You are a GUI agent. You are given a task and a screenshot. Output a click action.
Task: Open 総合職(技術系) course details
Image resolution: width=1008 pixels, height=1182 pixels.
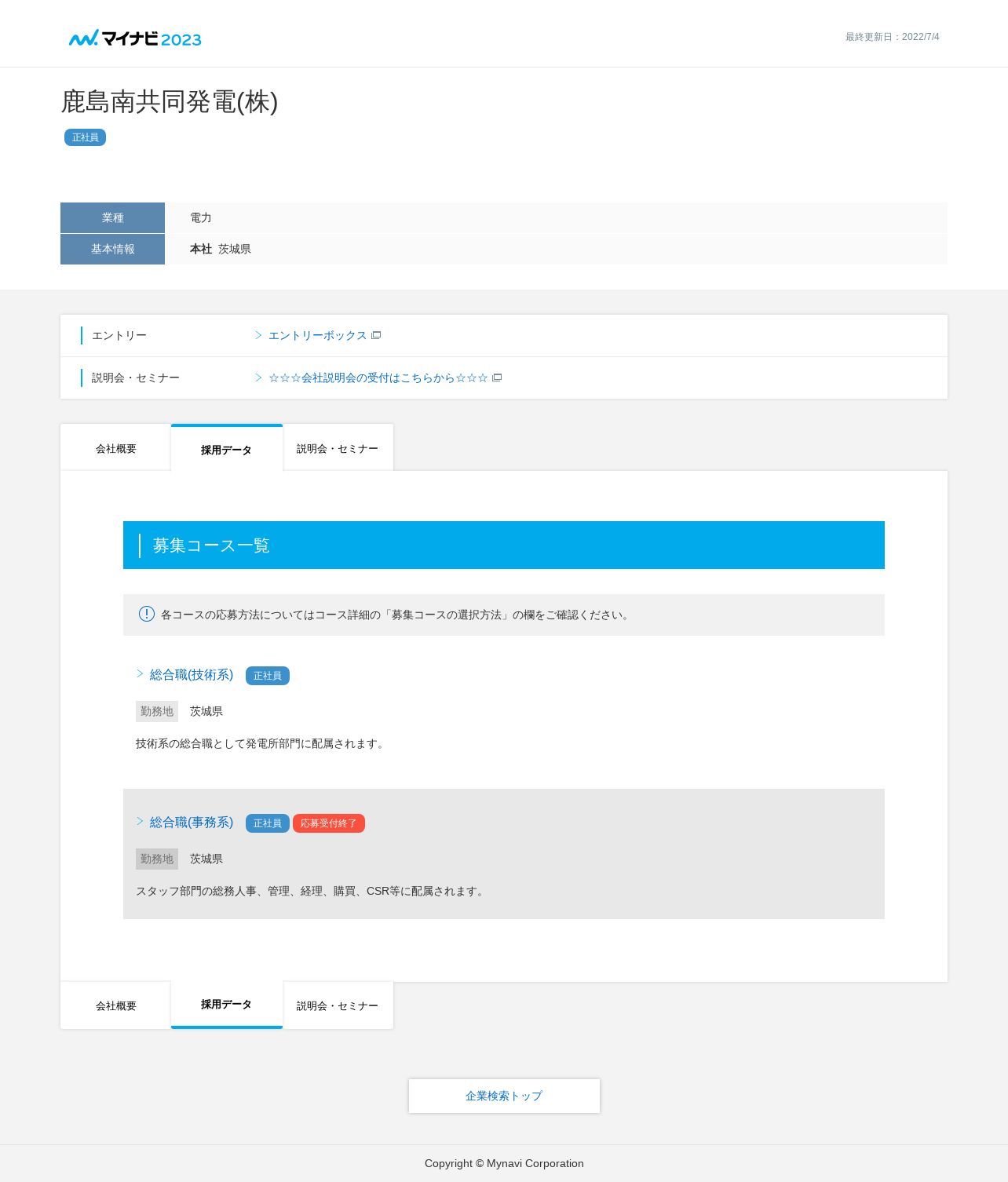(192, 675)
